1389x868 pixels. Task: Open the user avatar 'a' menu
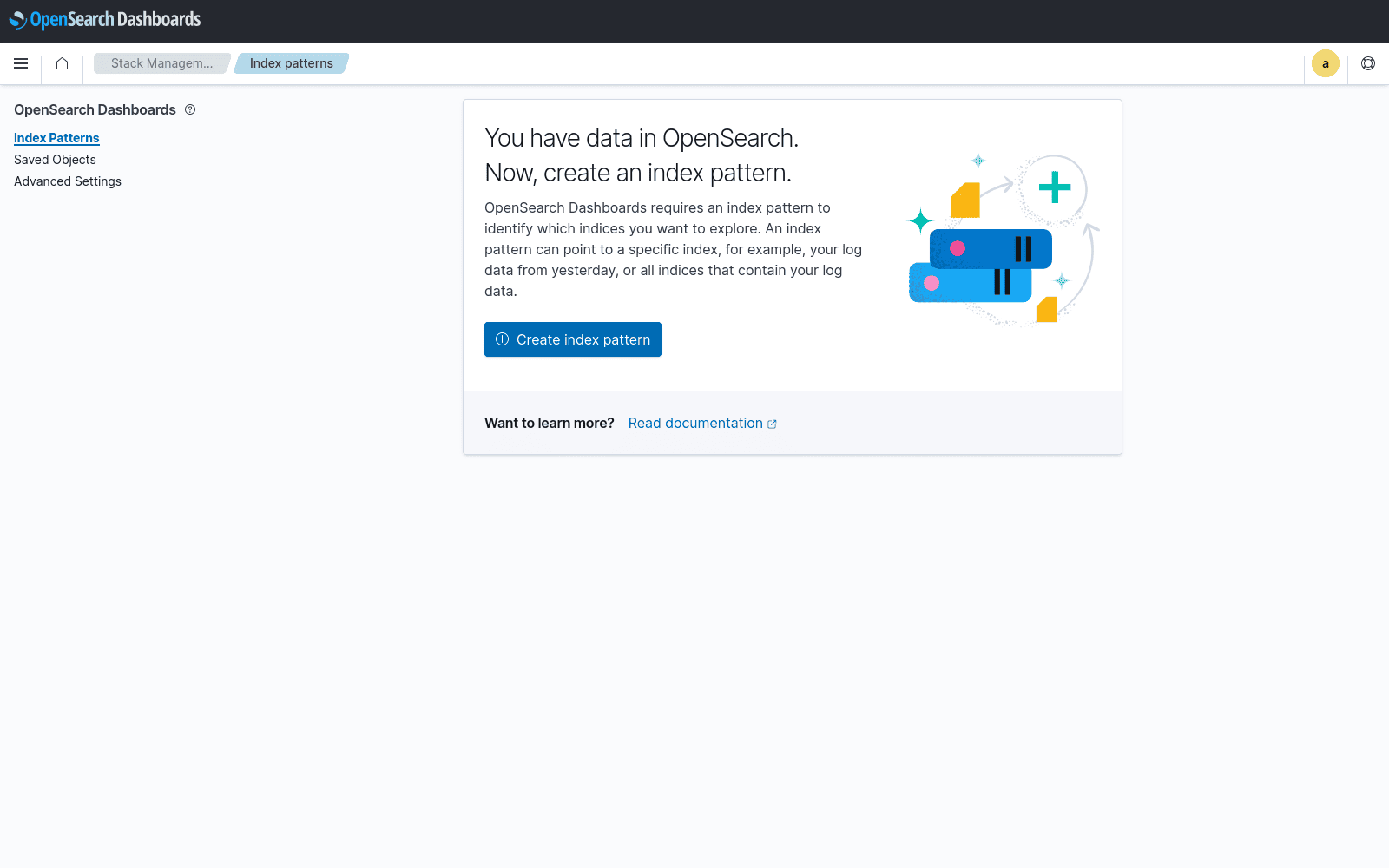pos(1325,63)
